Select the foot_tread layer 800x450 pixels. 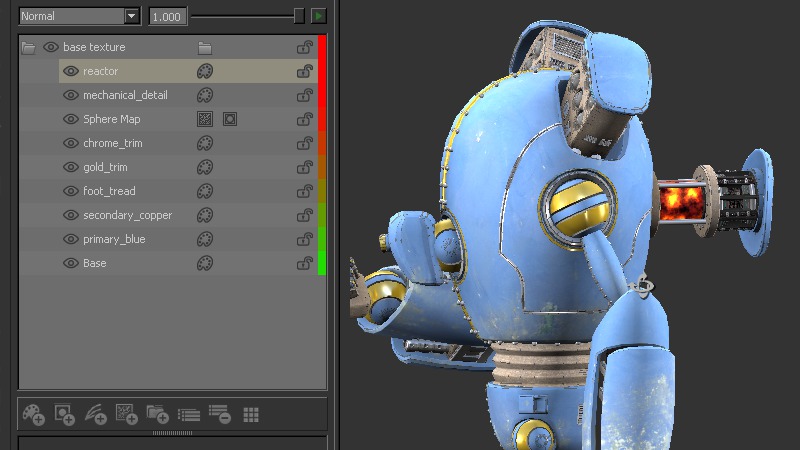[109, 191]
